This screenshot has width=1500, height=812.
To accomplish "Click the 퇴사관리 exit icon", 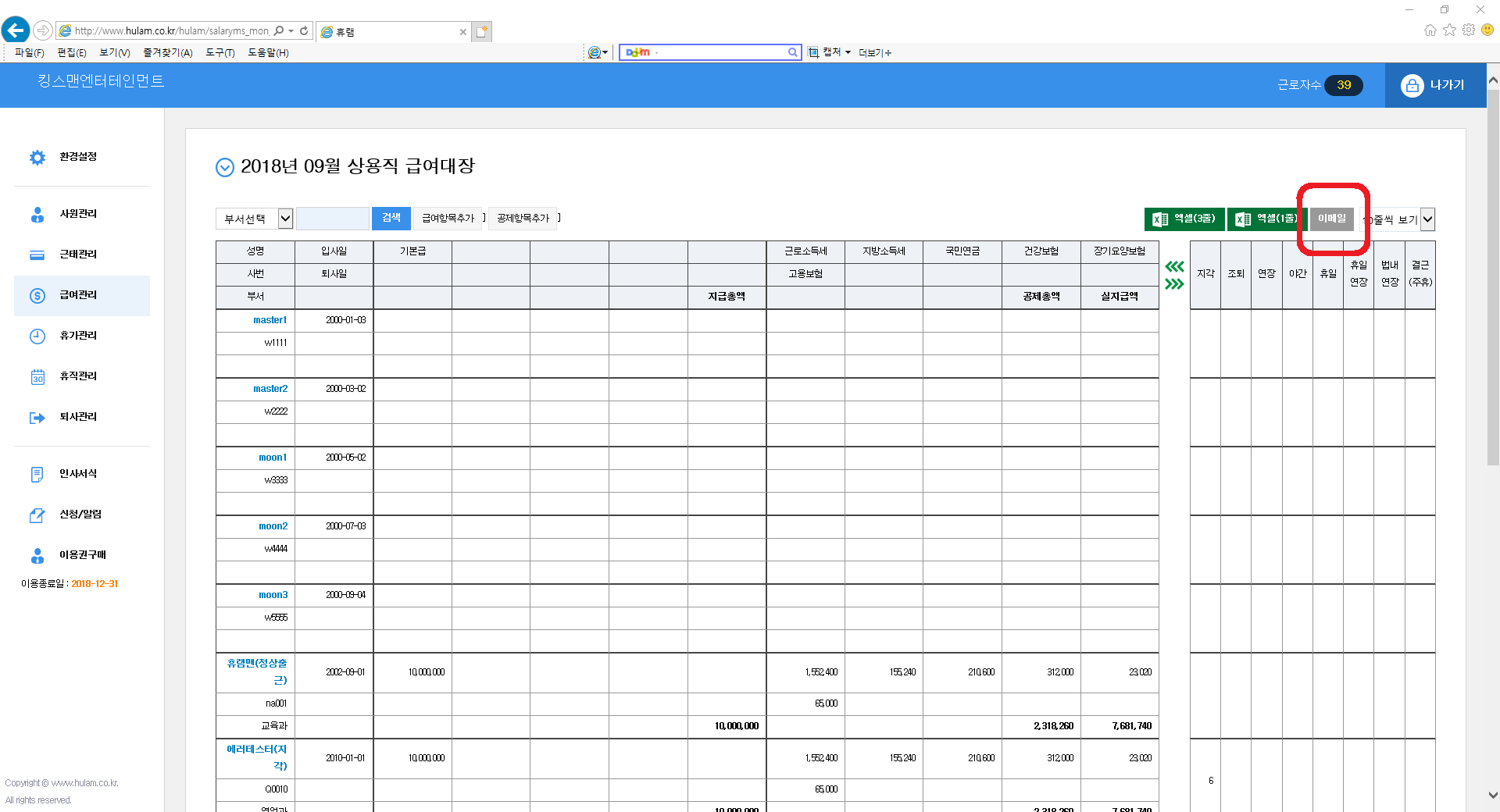I will [x=37, y=418].
